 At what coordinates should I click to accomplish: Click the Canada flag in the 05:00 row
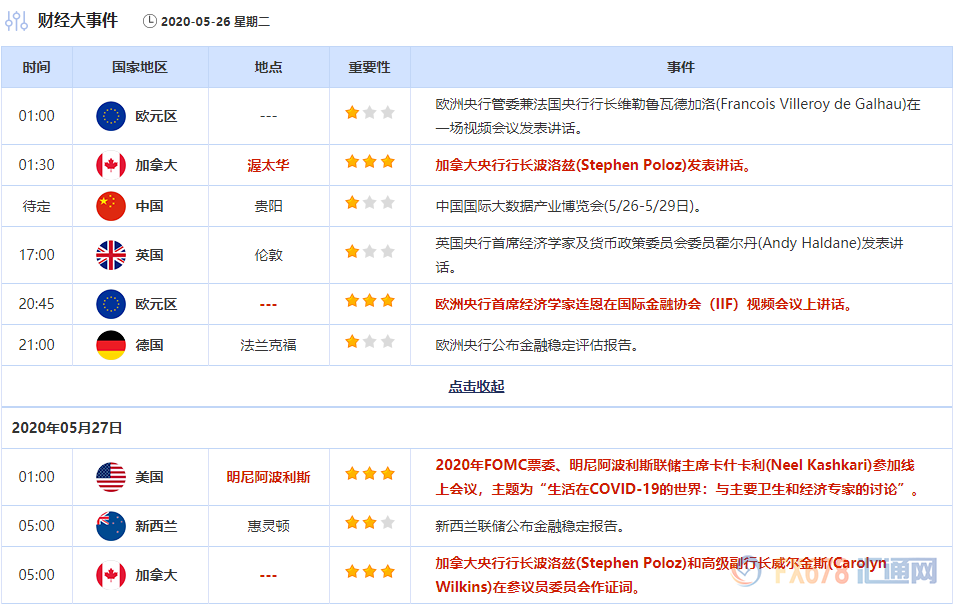click(x=111, y=575)
